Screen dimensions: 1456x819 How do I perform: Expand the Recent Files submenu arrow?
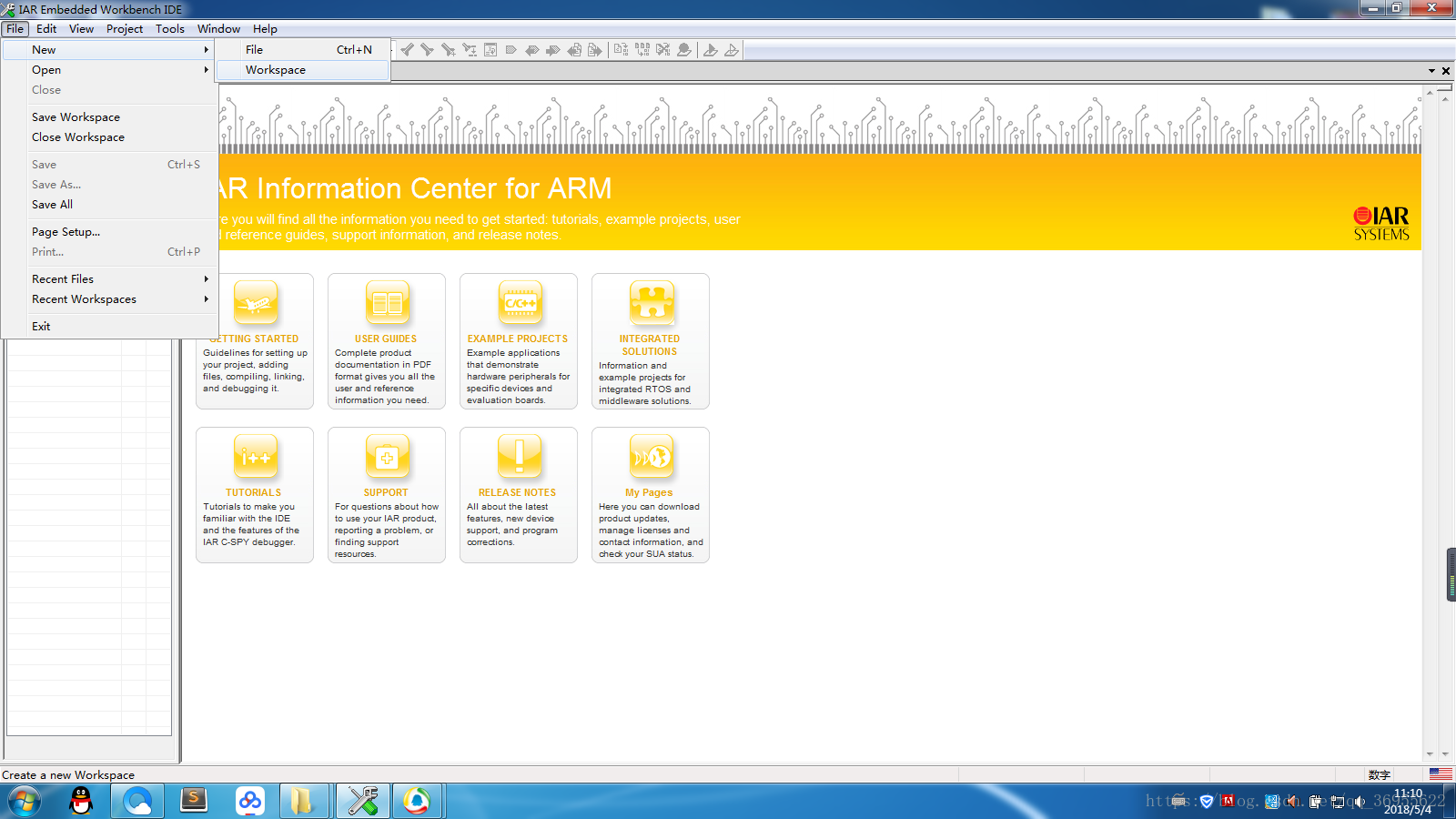pos(207,279)
